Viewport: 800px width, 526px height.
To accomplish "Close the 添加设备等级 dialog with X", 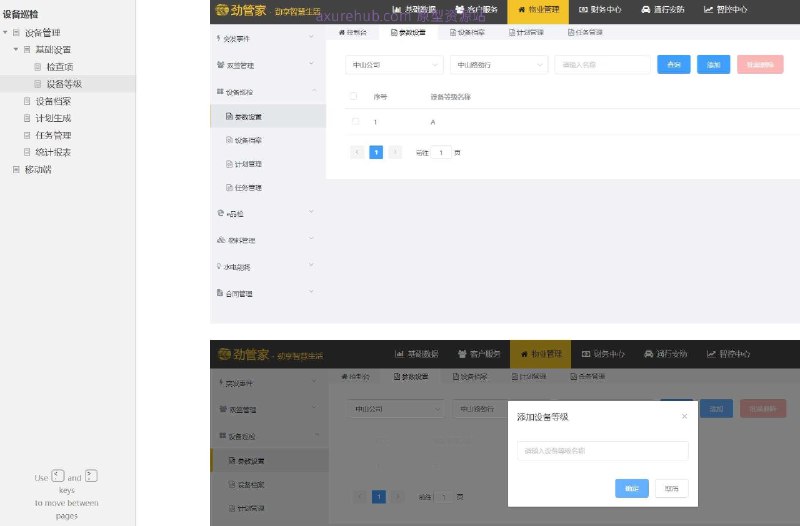I will point(684,416).
